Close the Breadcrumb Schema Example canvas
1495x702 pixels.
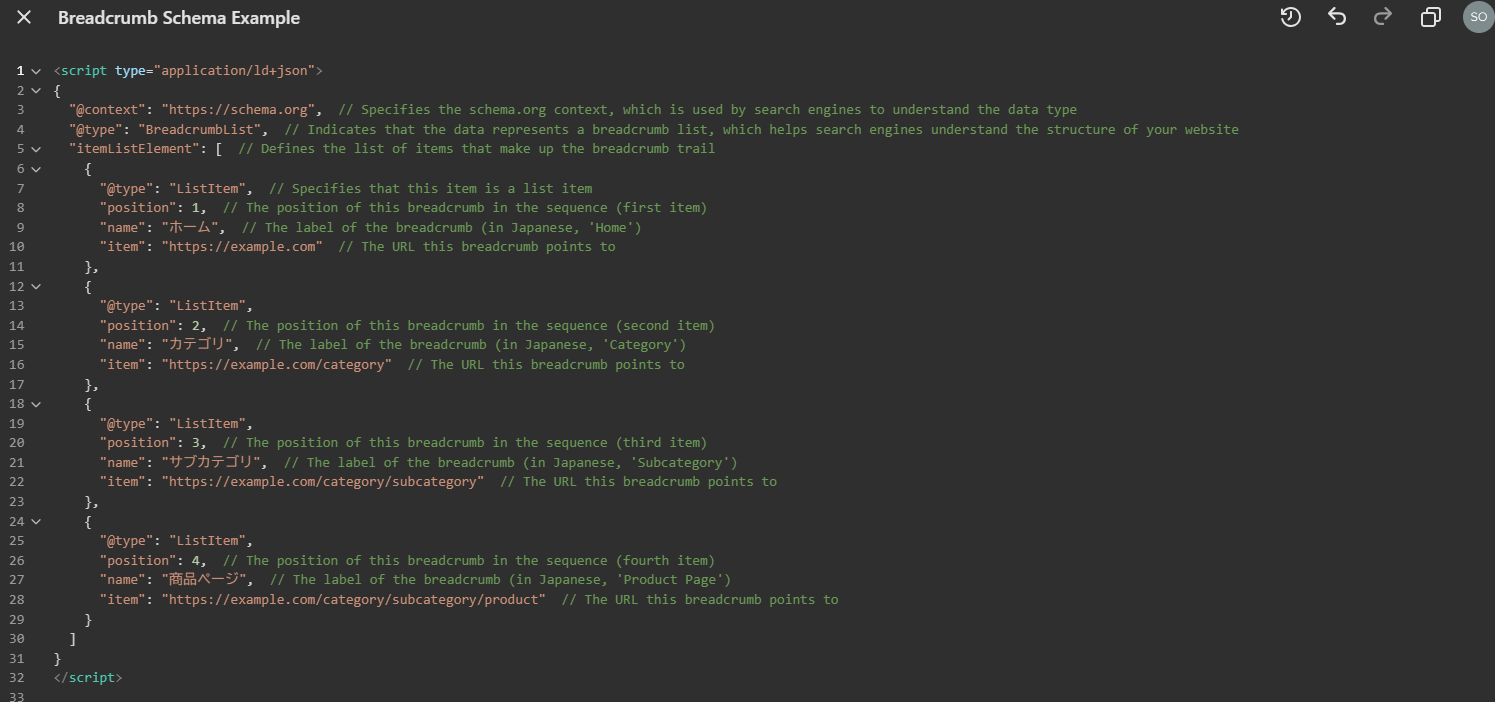(x=24, y=18)
